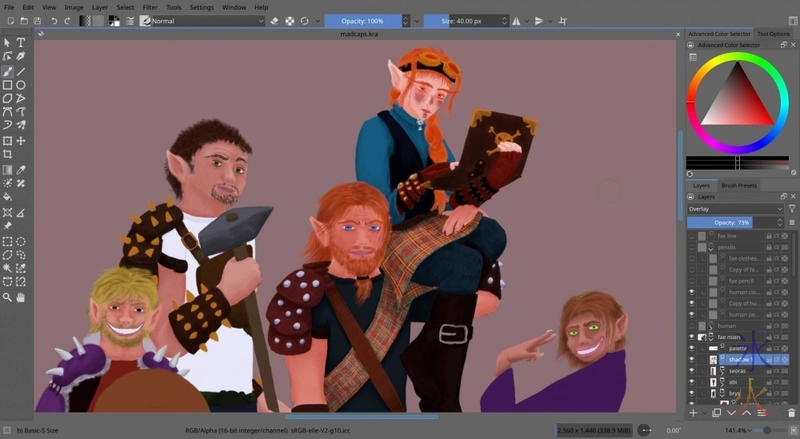
Task: Switch to the Brush Presets tab
Action: tap(739, 185)
